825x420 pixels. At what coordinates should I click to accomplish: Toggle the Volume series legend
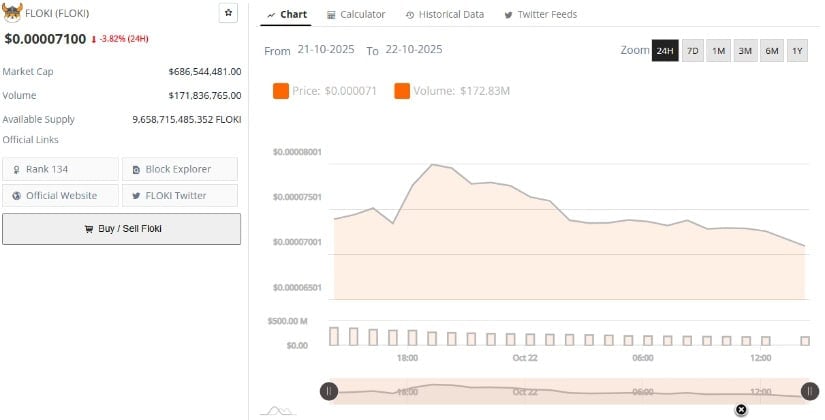[x=453, y=92]
